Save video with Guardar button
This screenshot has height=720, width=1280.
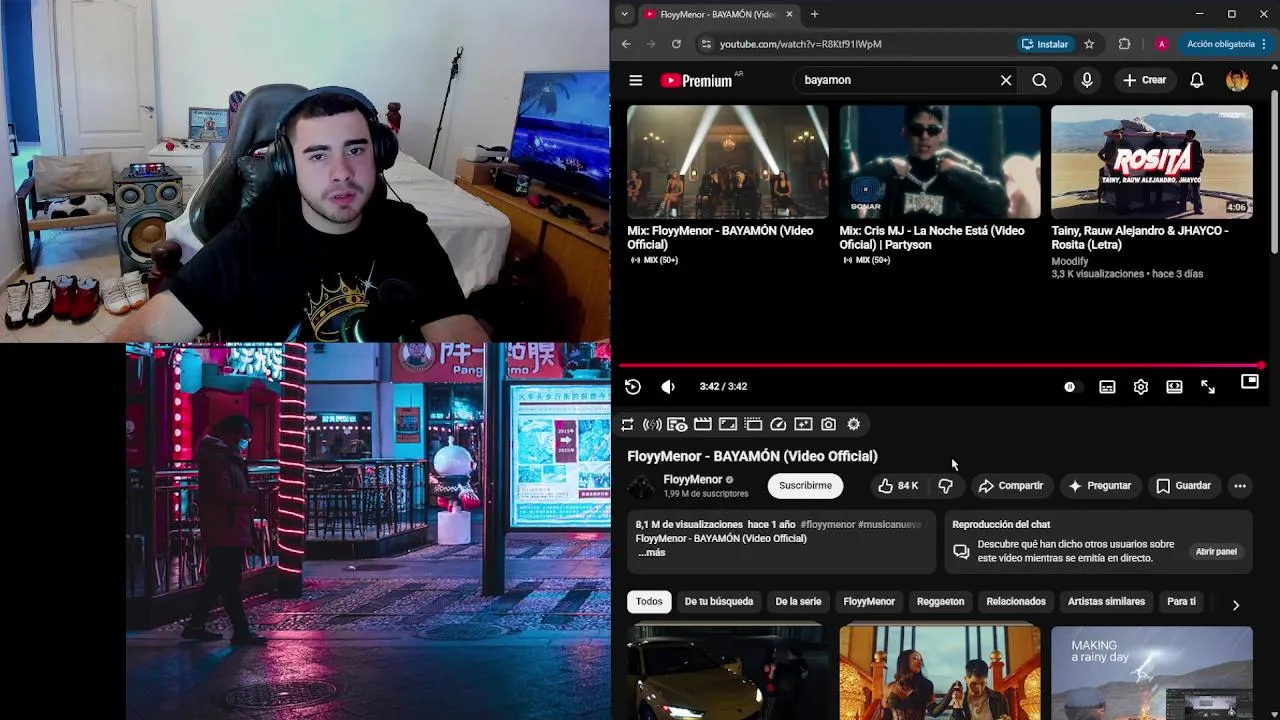tap(1183, 486)
